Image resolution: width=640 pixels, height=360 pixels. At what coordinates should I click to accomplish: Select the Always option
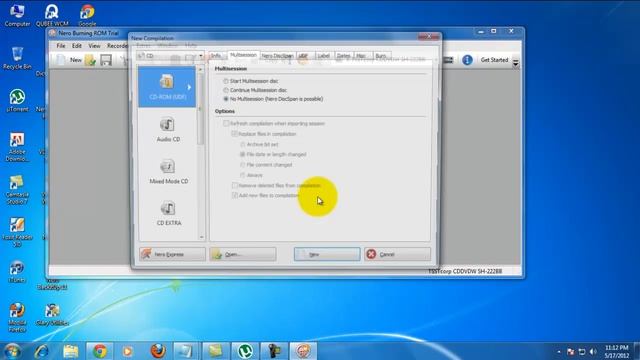tap(242, 175)
